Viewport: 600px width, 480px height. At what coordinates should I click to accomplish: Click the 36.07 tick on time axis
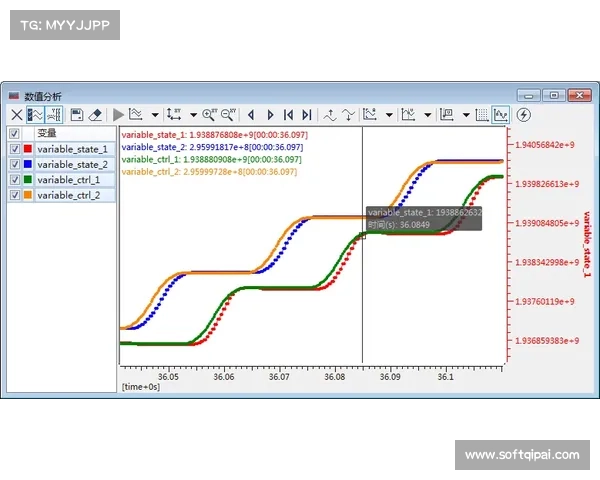[279, 377]
